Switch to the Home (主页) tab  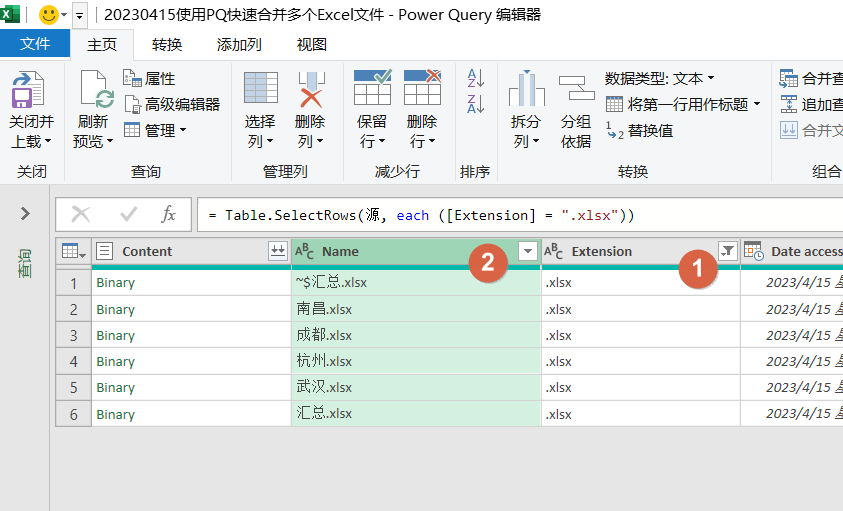point(102,45)
